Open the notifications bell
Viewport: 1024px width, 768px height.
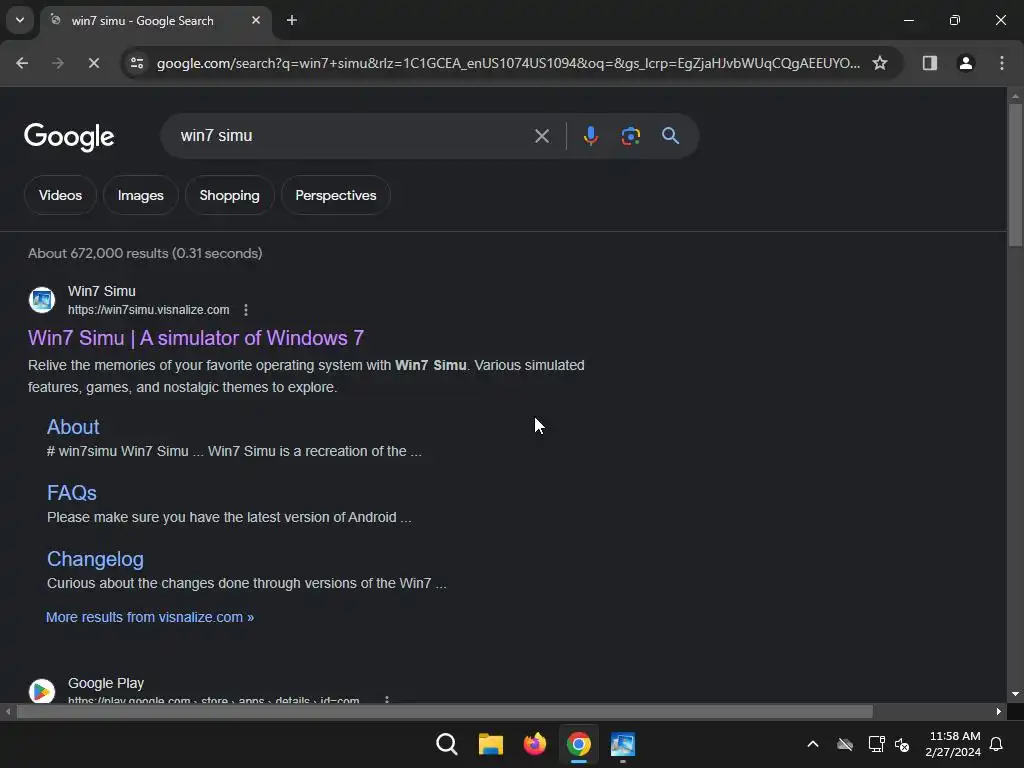point(996,744)
